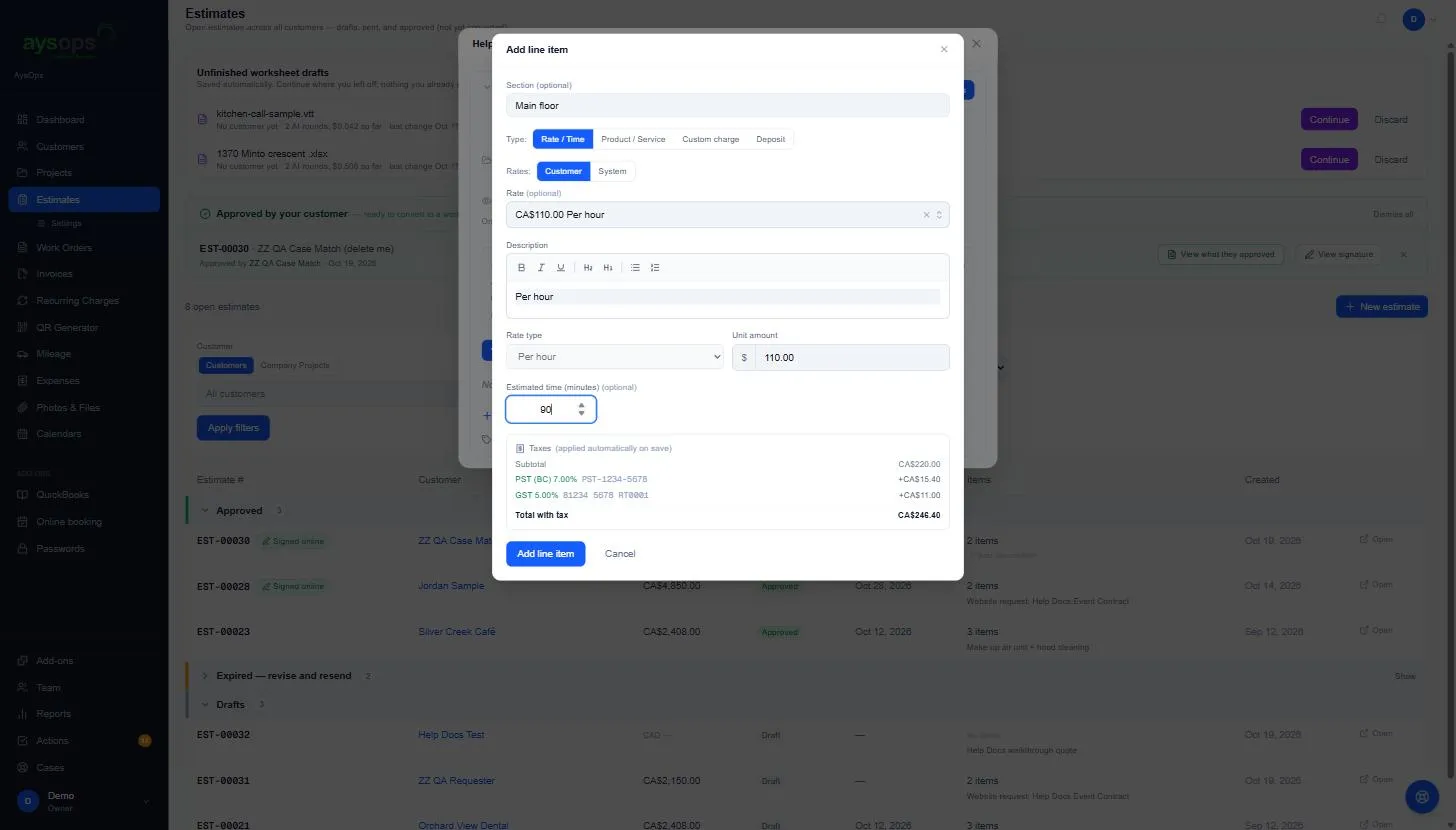Open Expenses in the sidebar
The width and height of the screenshot is (1456, 830).
point(84,381)
